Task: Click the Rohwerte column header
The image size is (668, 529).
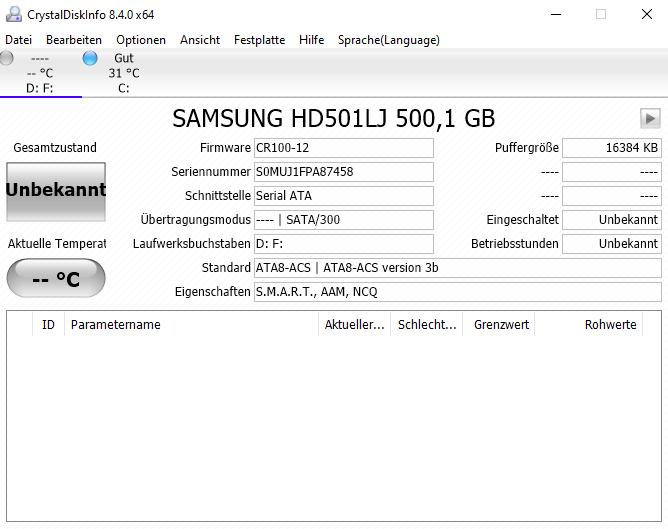Action: click(x=588, y=325)
